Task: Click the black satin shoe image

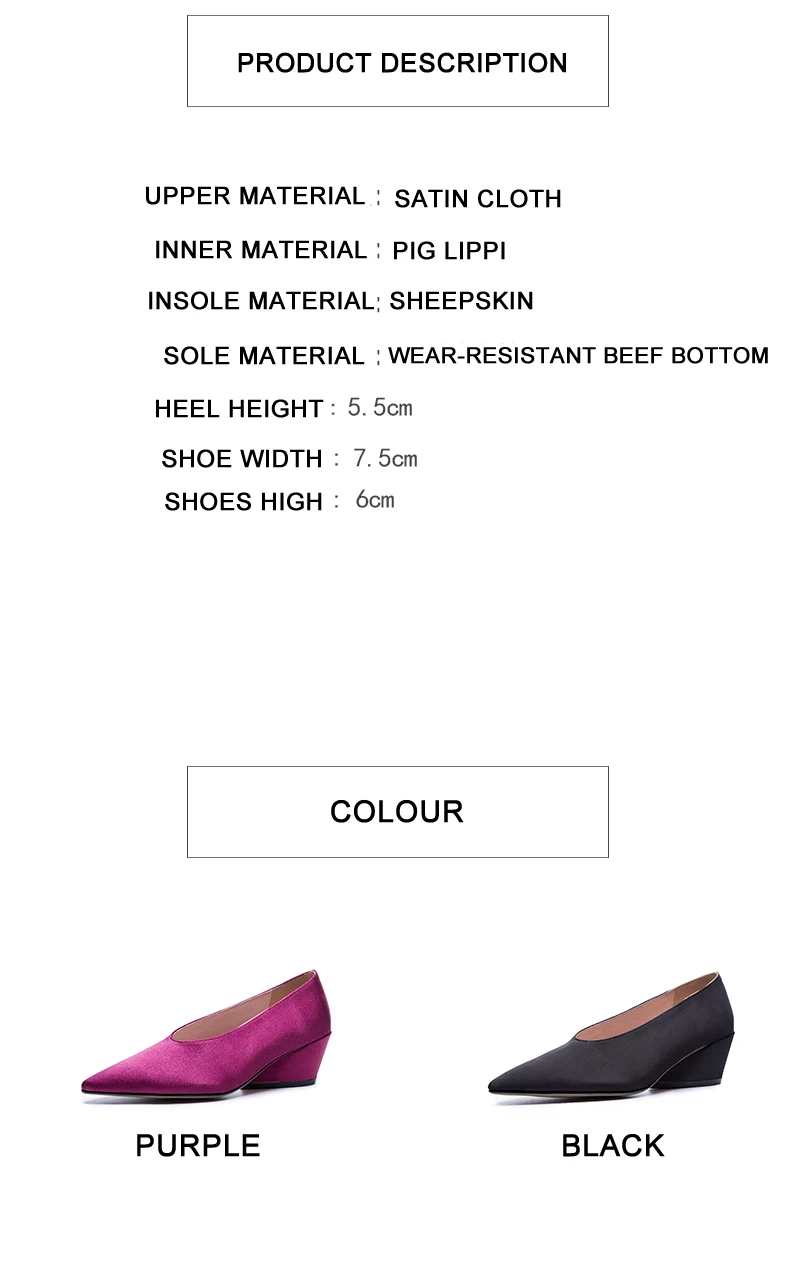Action: point(611,1035)
